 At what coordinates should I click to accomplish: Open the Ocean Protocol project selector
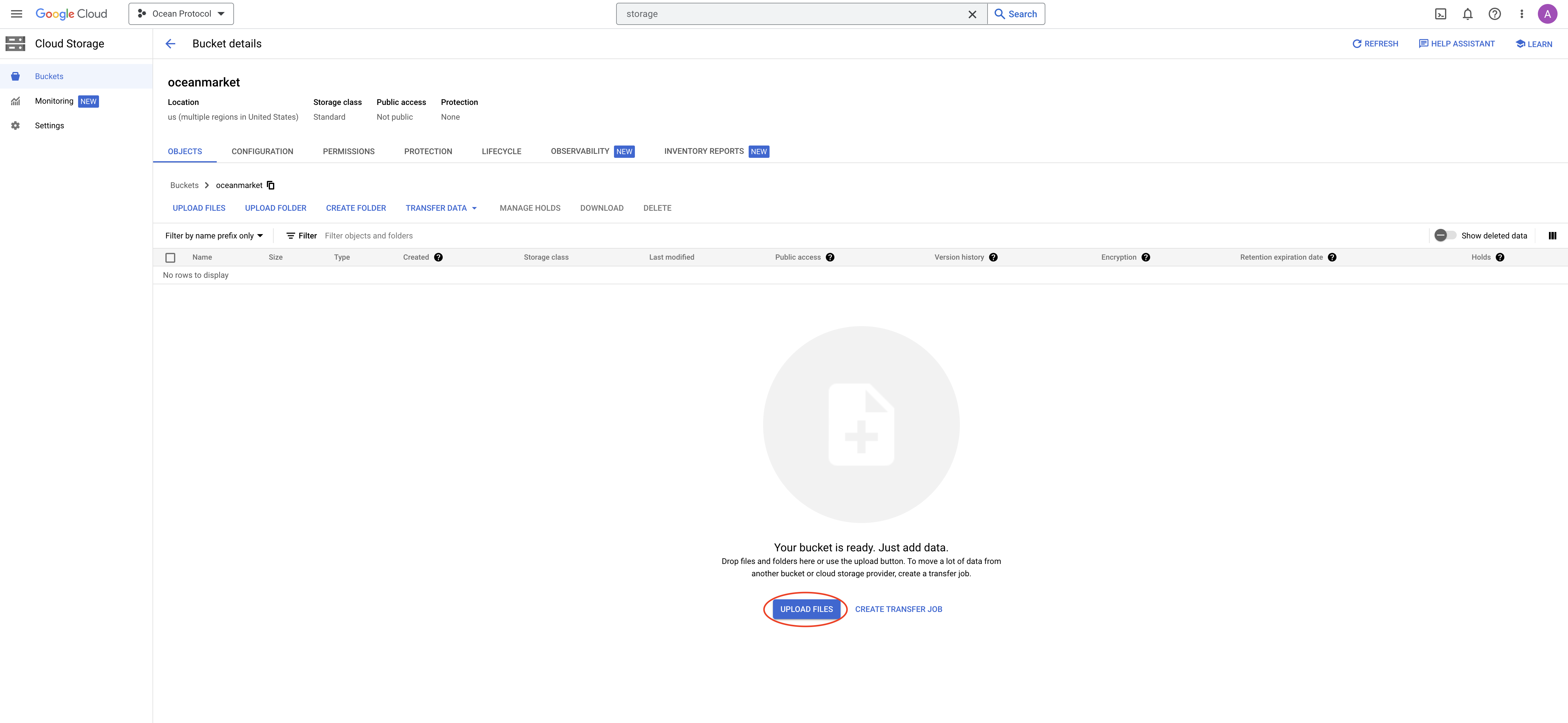[x=181, y=14]
